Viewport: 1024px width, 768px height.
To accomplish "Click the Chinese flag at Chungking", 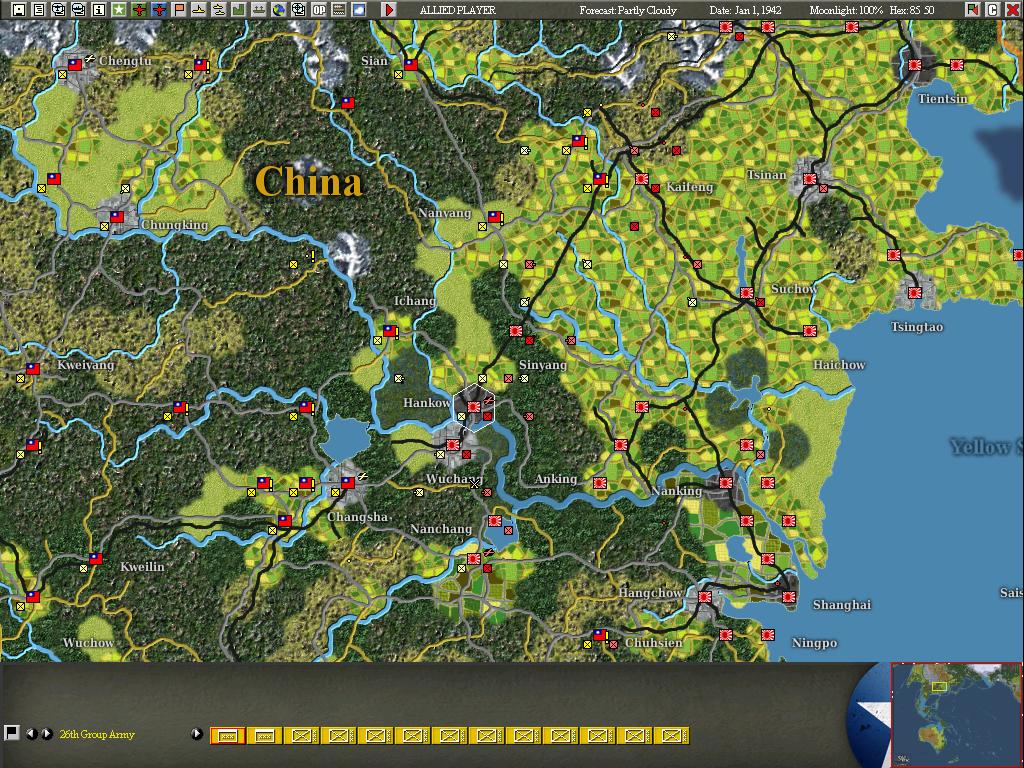I will 117,216.
